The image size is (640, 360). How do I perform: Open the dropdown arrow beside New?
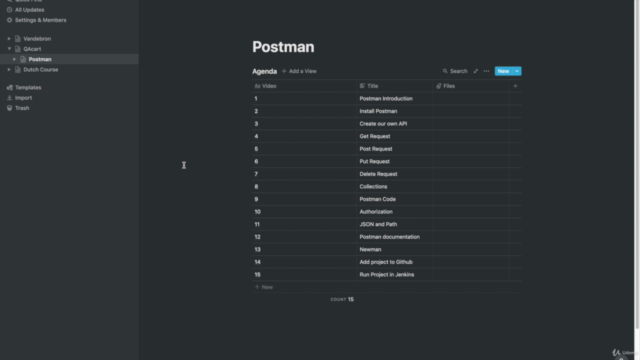[517, 71]
